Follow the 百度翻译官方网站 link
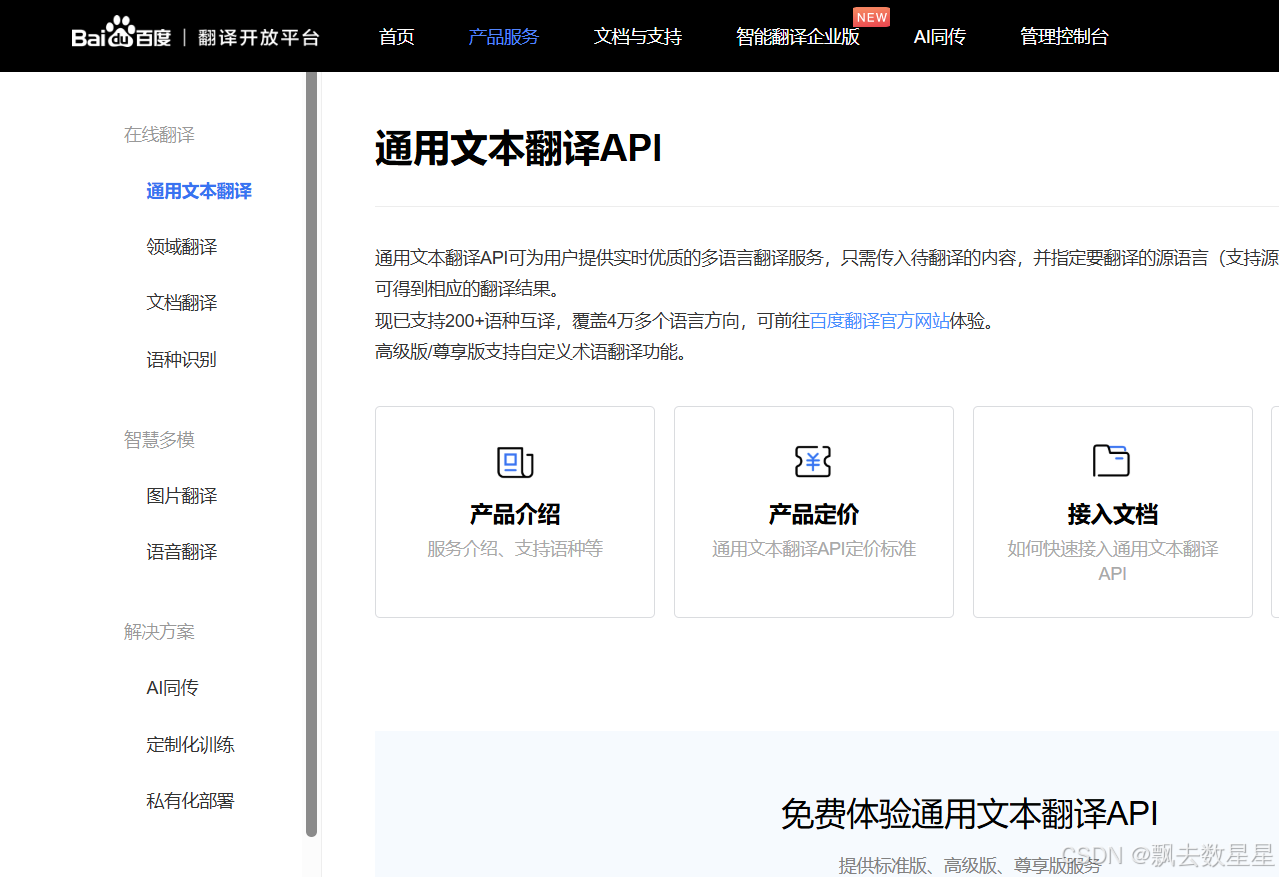This screenshot has height=877, width=1279. pyautogui.click(x=880, y=321)
